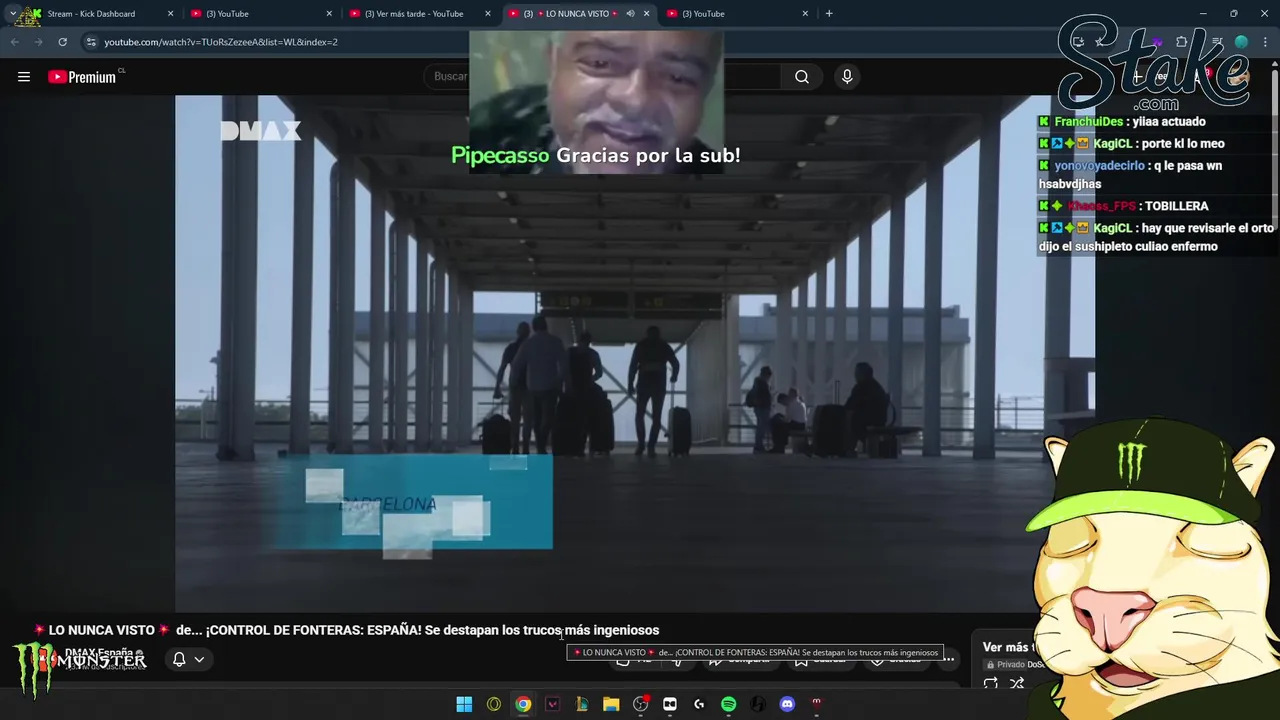Close the LO NUNCA VISTO tab
Viewport: 1280px width, 720px height.
click(x=646, y=14)
